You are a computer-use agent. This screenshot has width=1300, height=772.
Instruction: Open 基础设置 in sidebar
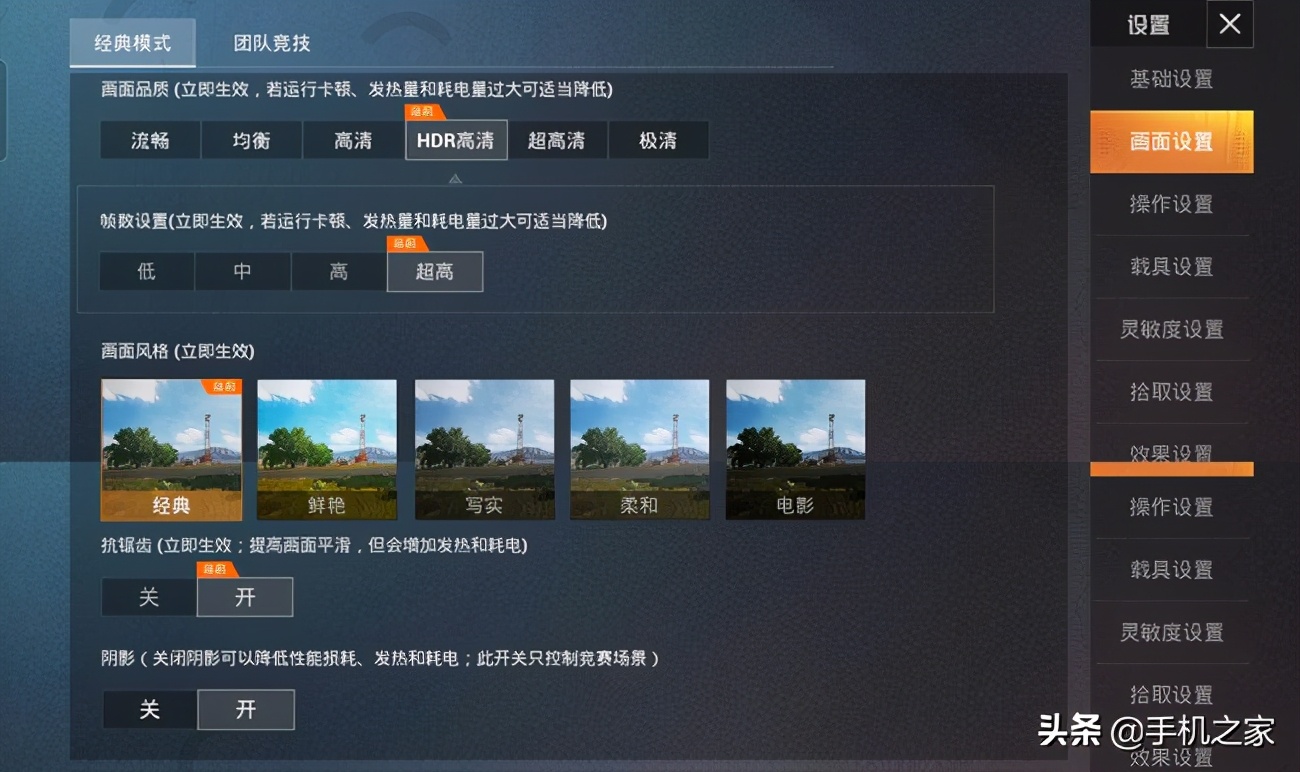(x=1171, y=79)
